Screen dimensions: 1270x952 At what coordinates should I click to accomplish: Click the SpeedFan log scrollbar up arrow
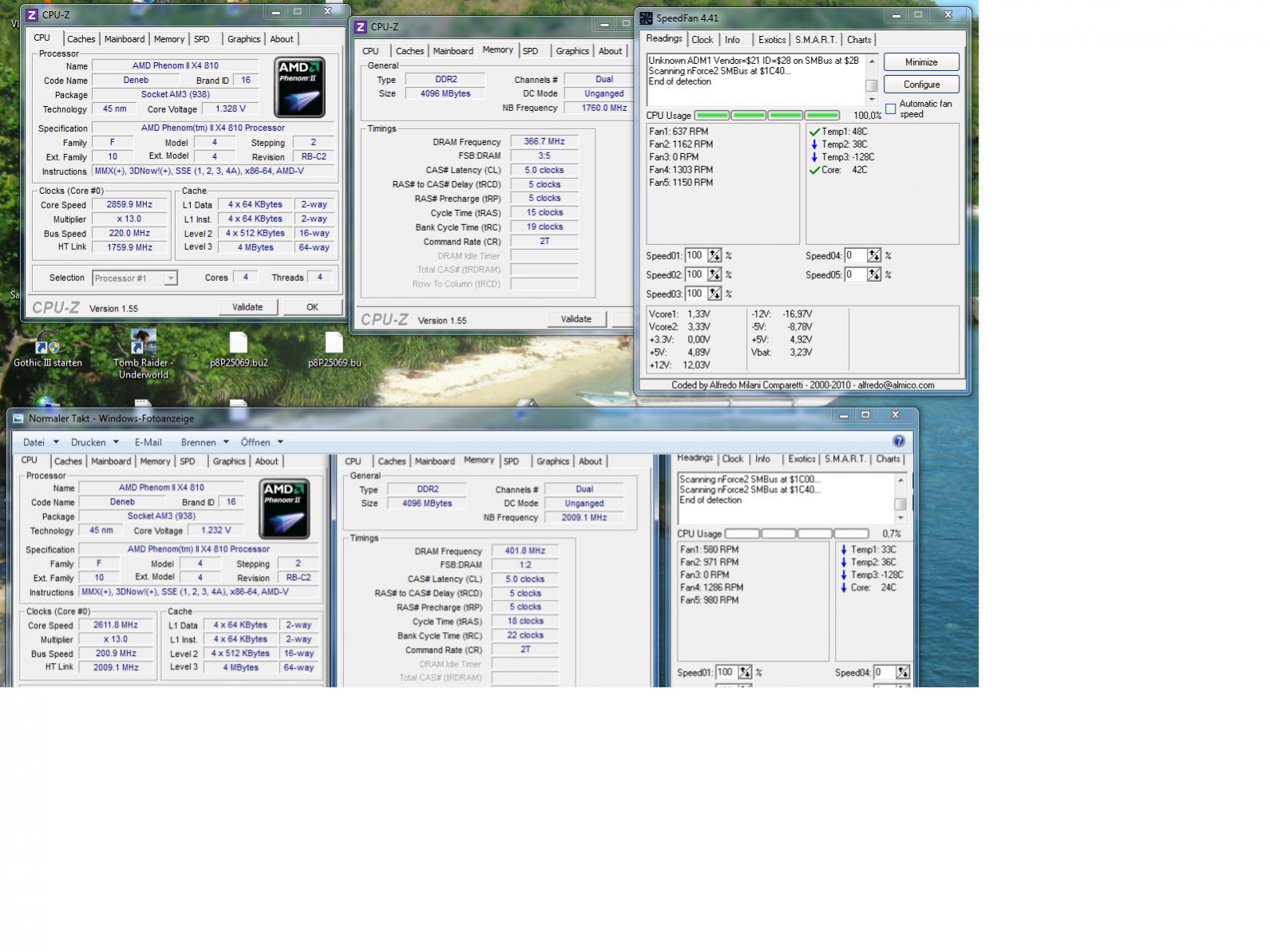(872, 61)
